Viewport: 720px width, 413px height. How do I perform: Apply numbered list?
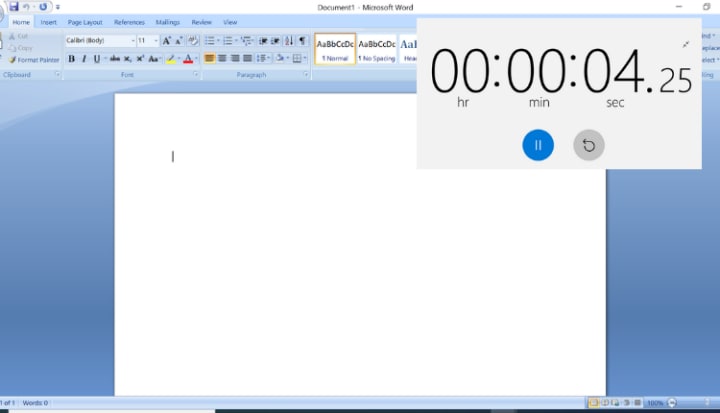click(228, 41)
